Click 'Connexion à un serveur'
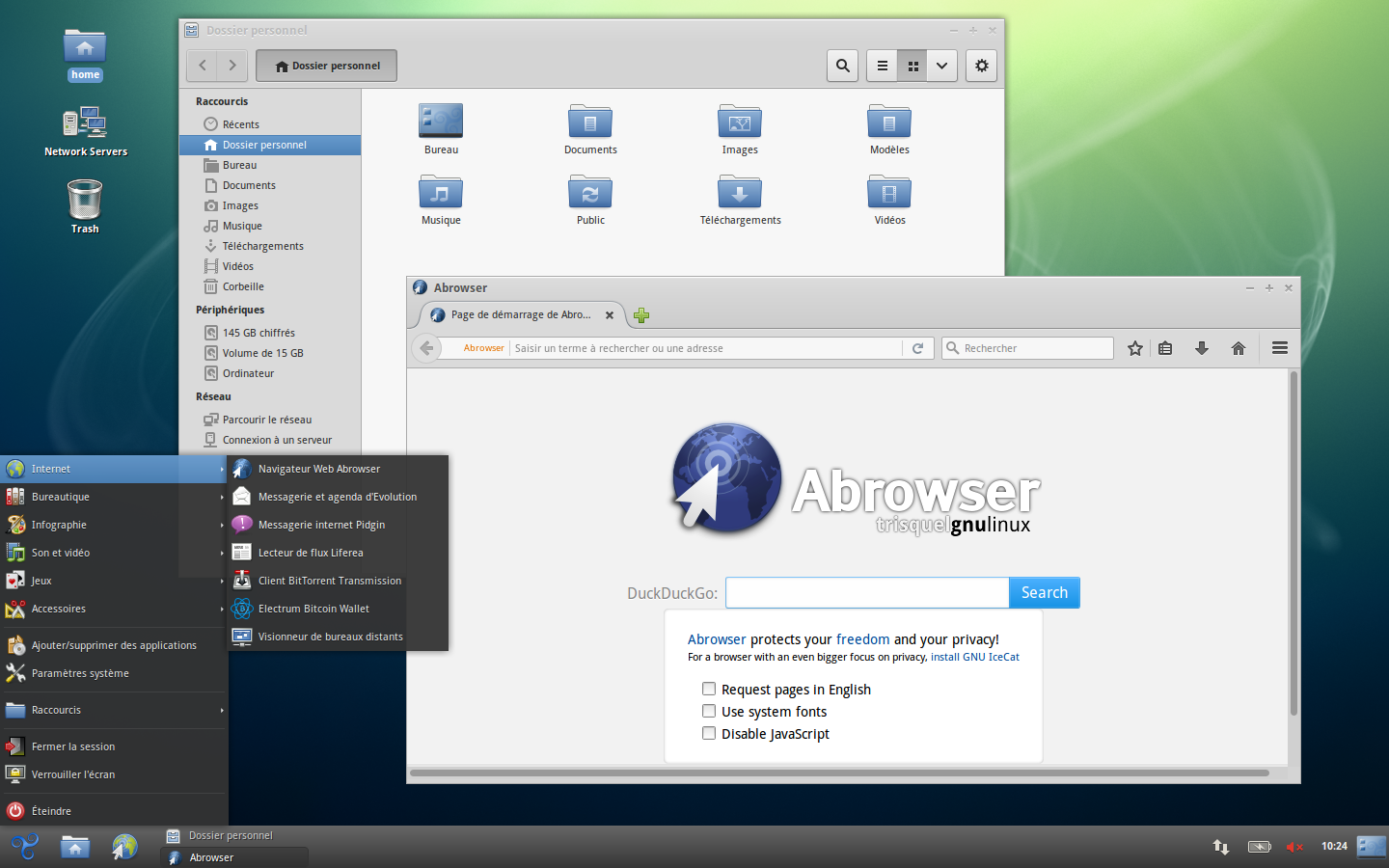This screenshot has width=1389, height=868. pos(270,440)
